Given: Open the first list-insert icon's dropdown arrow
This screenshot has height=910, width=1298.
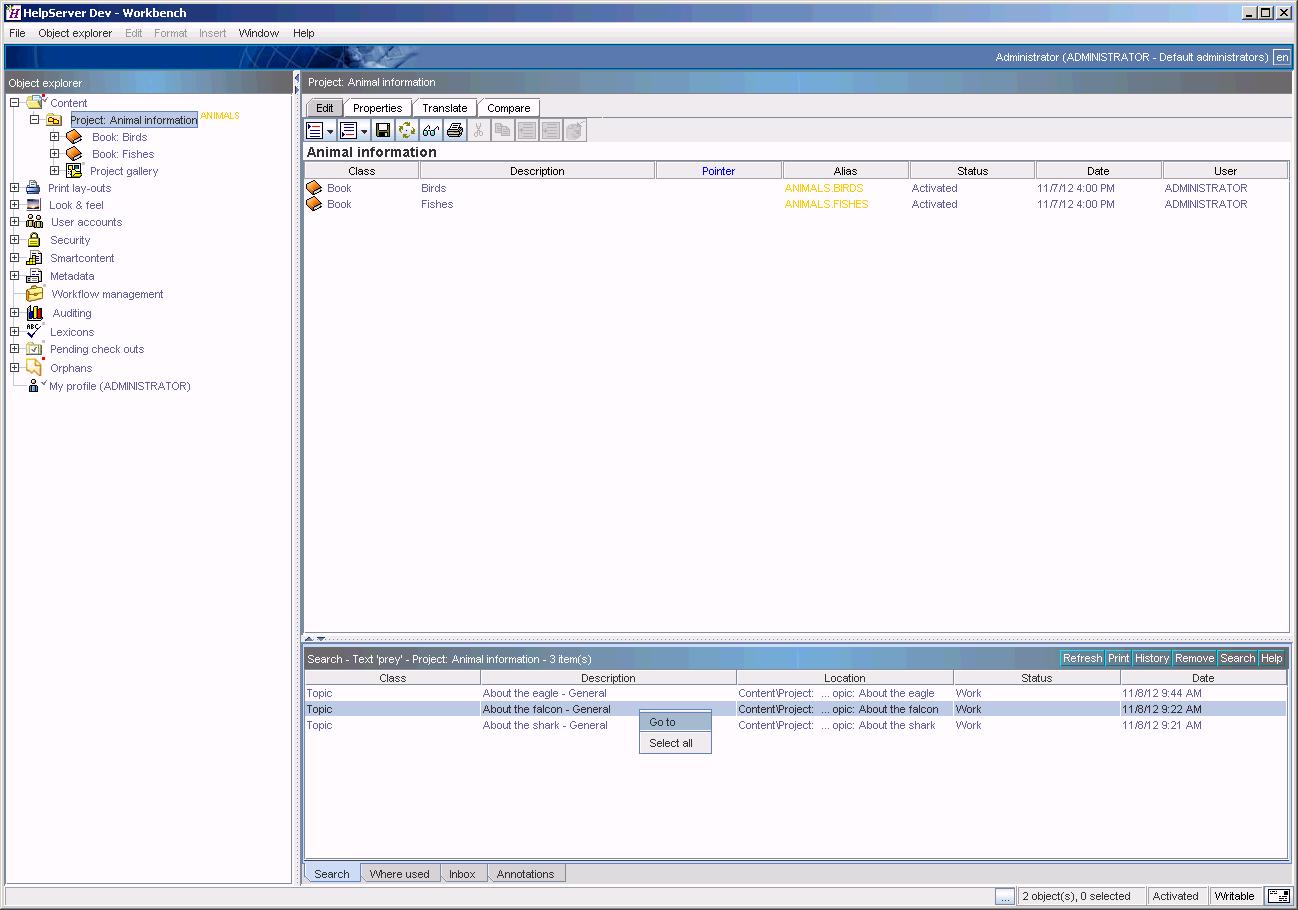Looking at the screenshot, I should (x=330, y=131).
